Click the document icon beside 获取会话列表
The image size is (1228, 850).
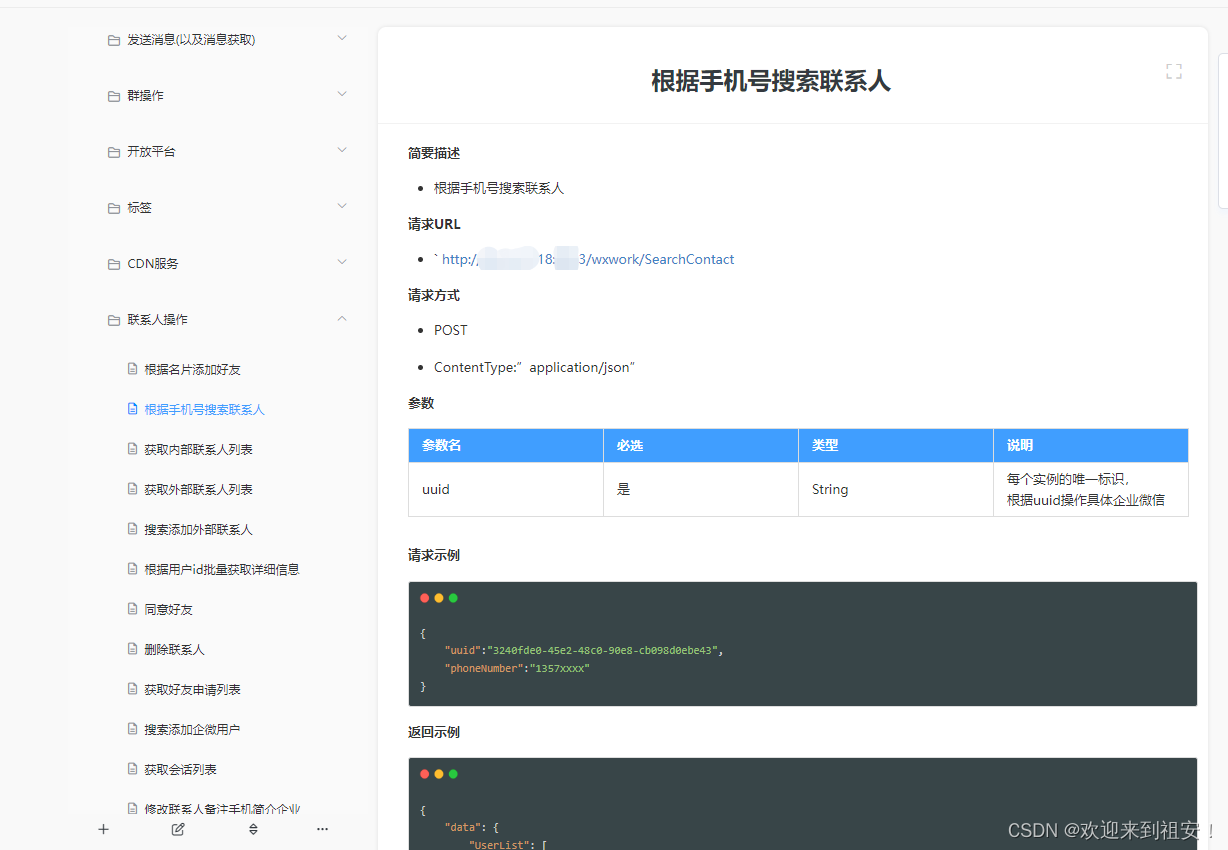(x=134, y=769)
